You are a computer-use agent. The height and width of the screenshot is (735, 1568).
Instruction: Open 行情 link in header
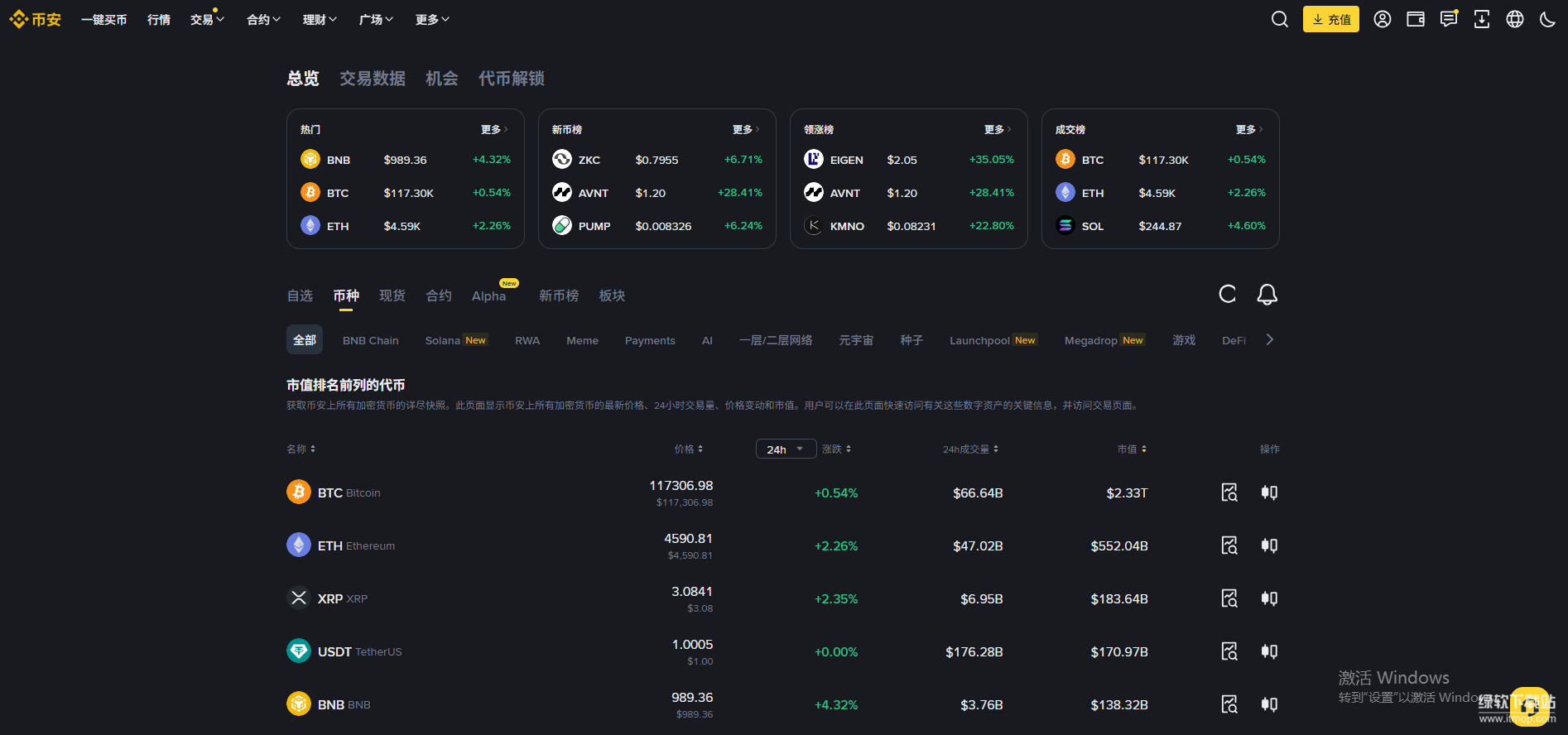[x=159, y=20]
